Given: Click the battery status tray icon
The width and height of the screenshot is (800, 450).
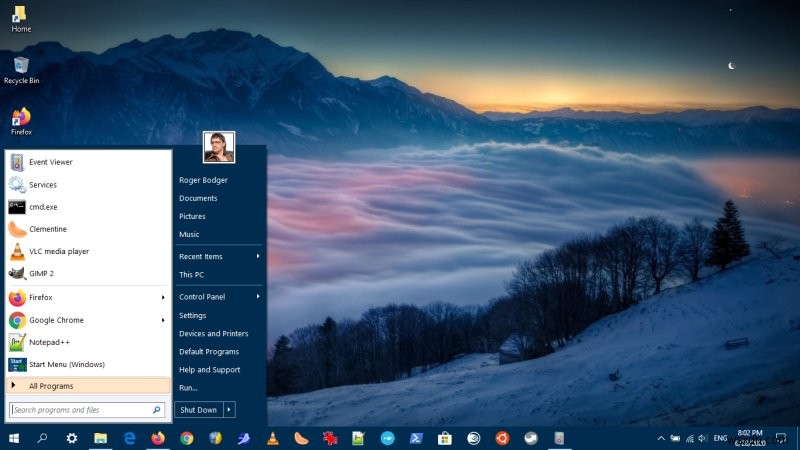Looking at the screenshot, I should point(675,438).
